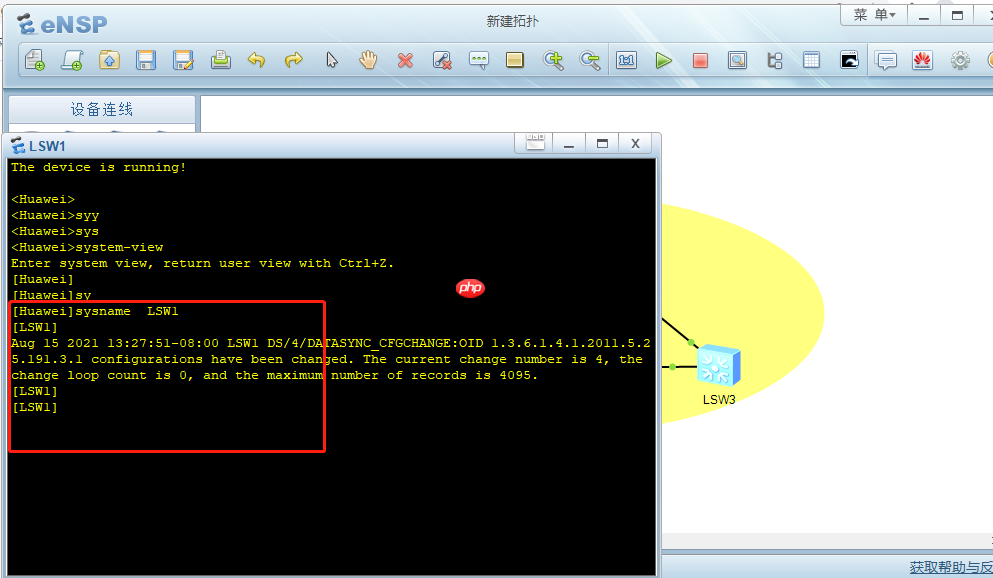Open the Huawei official website icon
This screenshot has width=993, height=578.
pos(923,60)
